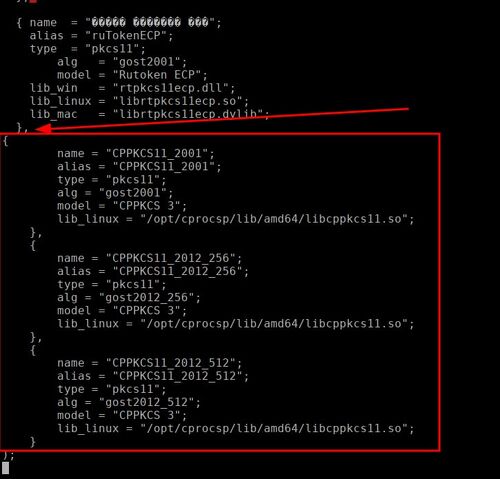500x479 pixels.
Task: Click the lib_win "rtpkcs11ecp.dll" line
Action: [x=132, y=88]
